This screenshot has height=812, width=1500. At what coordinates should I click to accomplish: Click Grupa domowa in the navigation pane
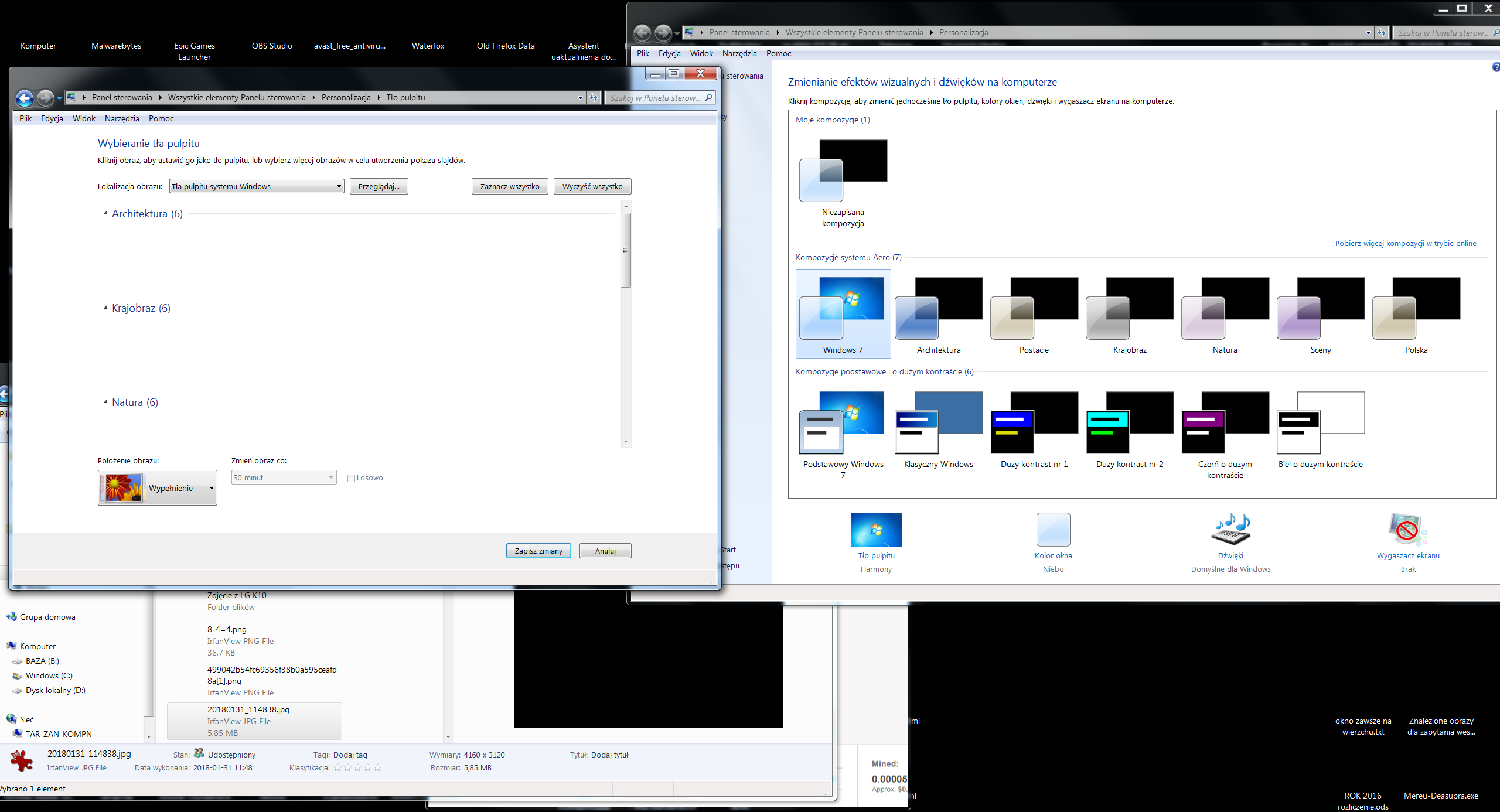tap(47, 617)
